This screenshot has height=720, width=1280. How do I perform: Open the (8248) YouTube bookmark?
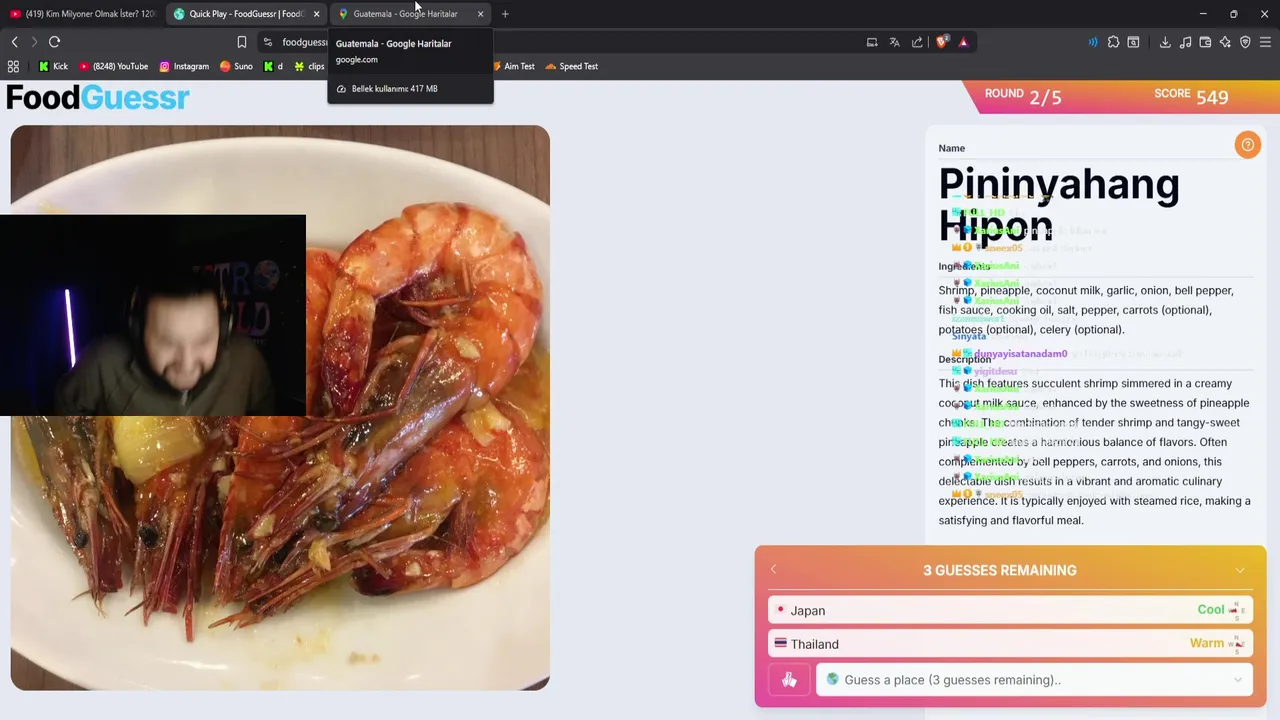(x=113, y=67)
